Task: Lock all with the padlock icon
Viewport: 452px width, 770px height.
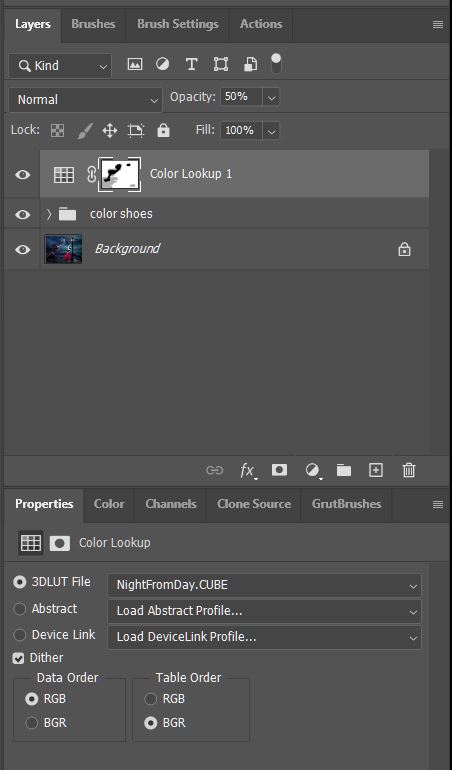Action: pyautogui.click(x=163, y=130)
